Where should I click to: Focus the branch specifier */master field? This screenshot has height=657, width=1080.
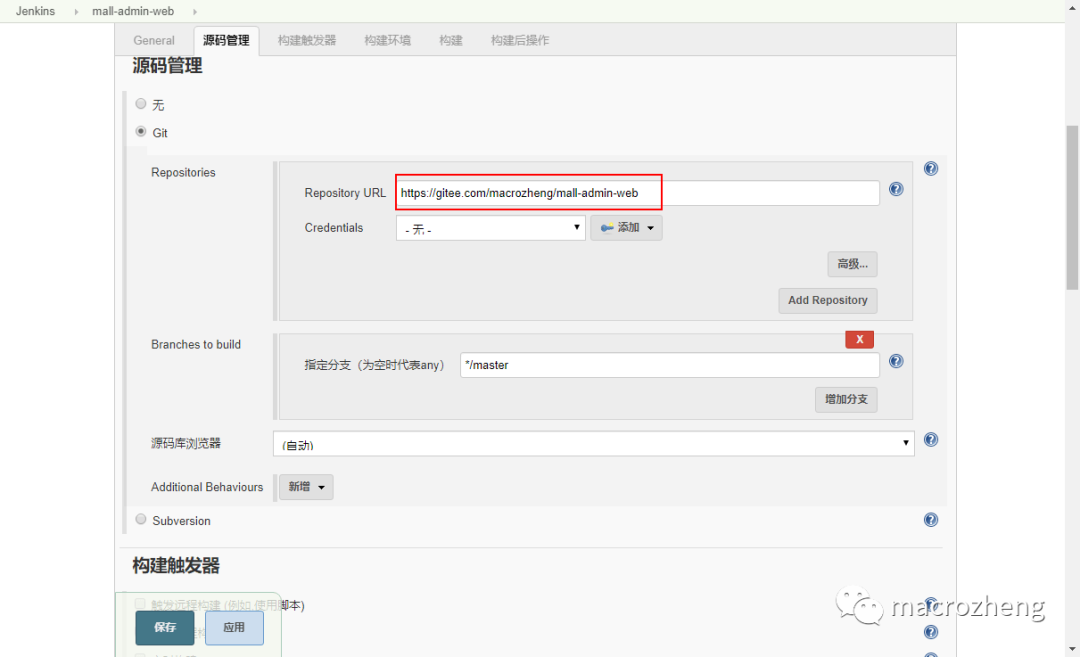(x=669, y=365)
